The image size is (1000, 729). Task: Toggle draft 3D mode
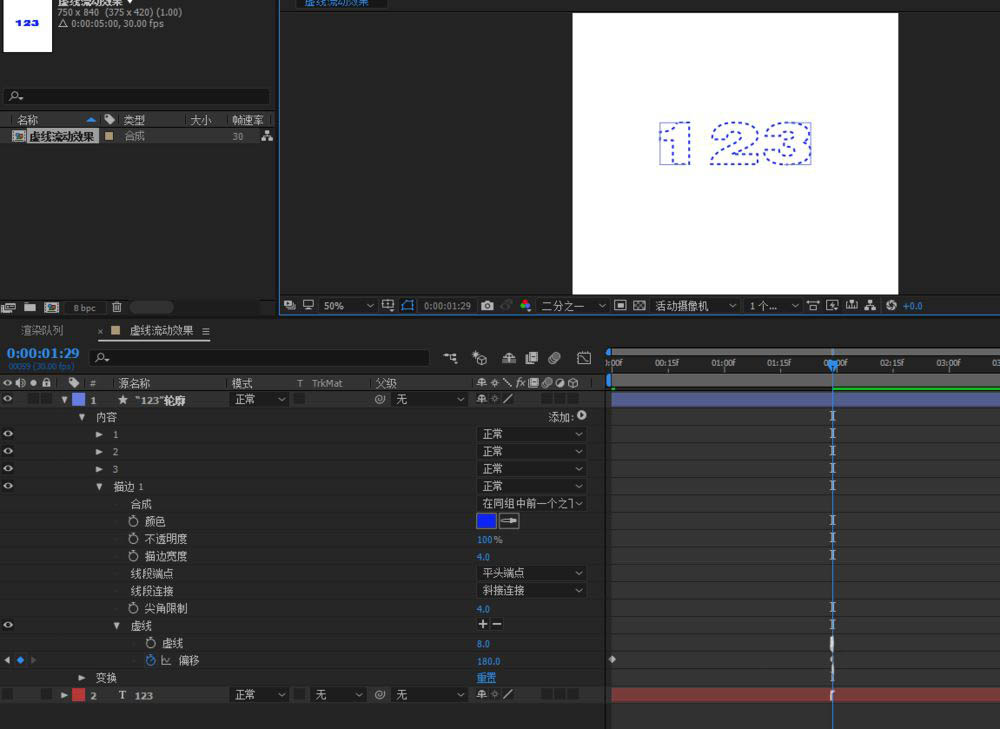[480, 357]
